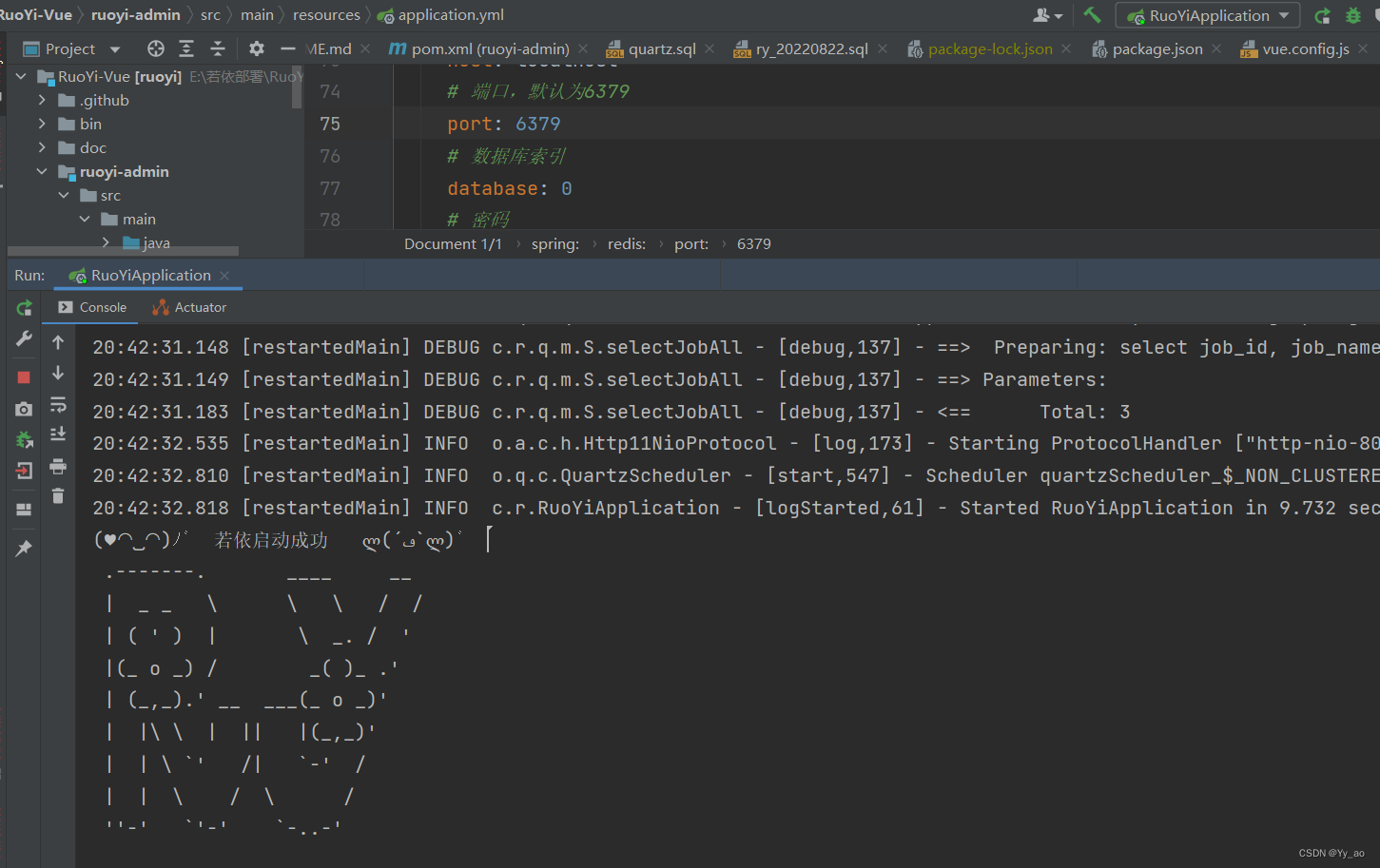
Task: Rerun application from the top toolbar
Action: pyautogui.click(x=1322, y=16)
